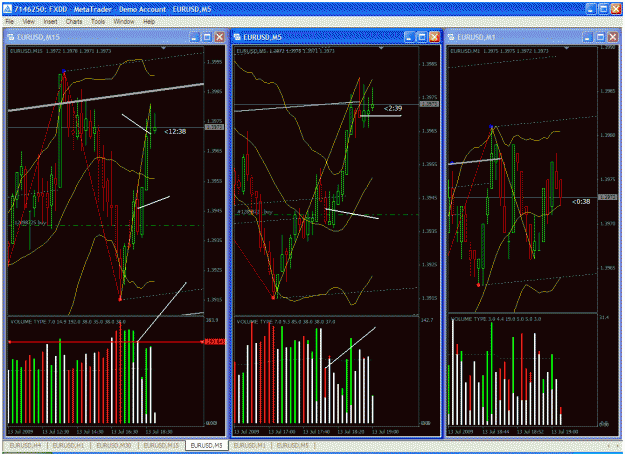625x454 pixels.
Task: Click the M1 chart's 'VOLUME TYPE' indicator label
Action: (x=496, y=319)
